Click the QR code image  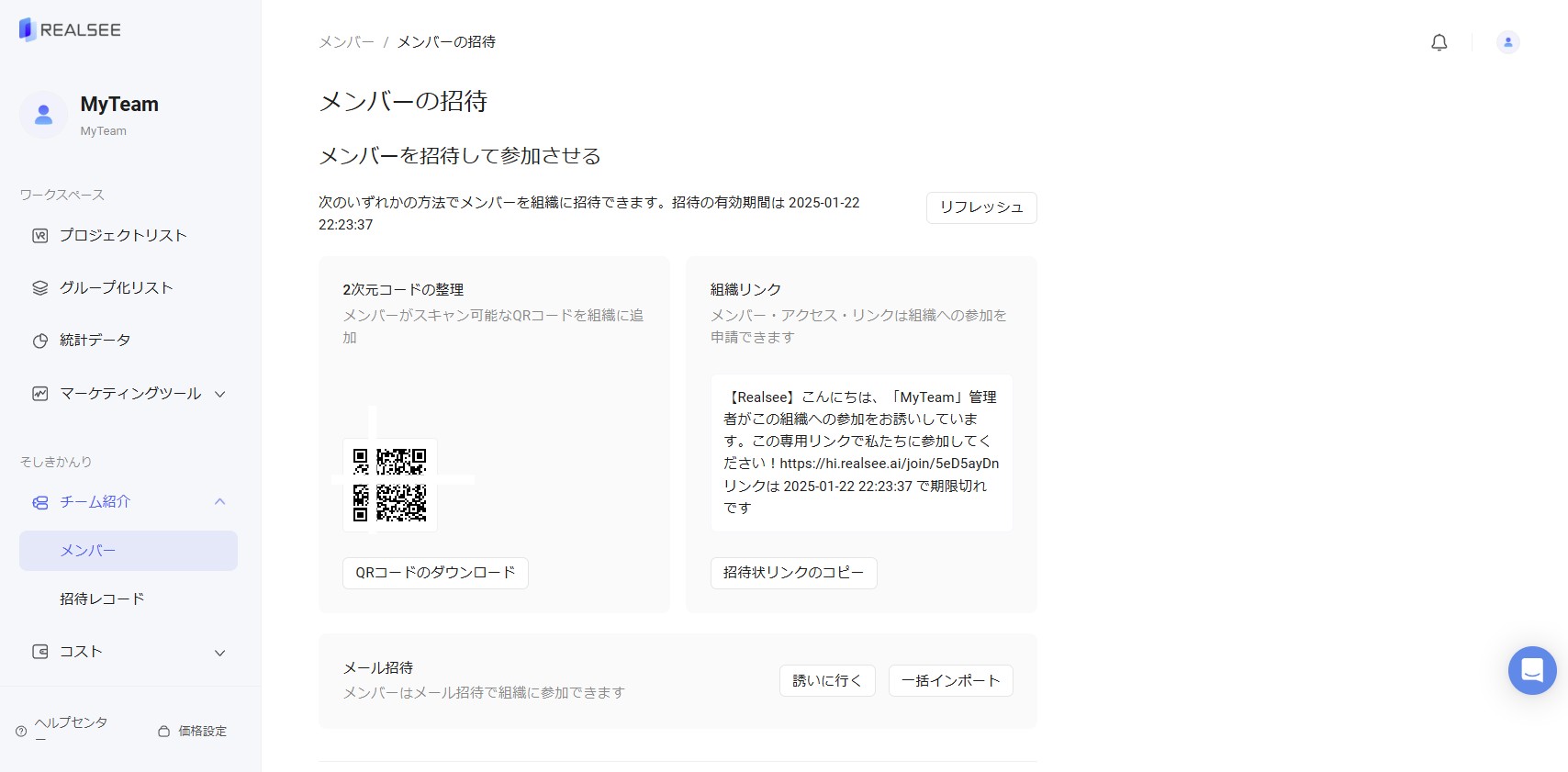click(x=390, y=485)
